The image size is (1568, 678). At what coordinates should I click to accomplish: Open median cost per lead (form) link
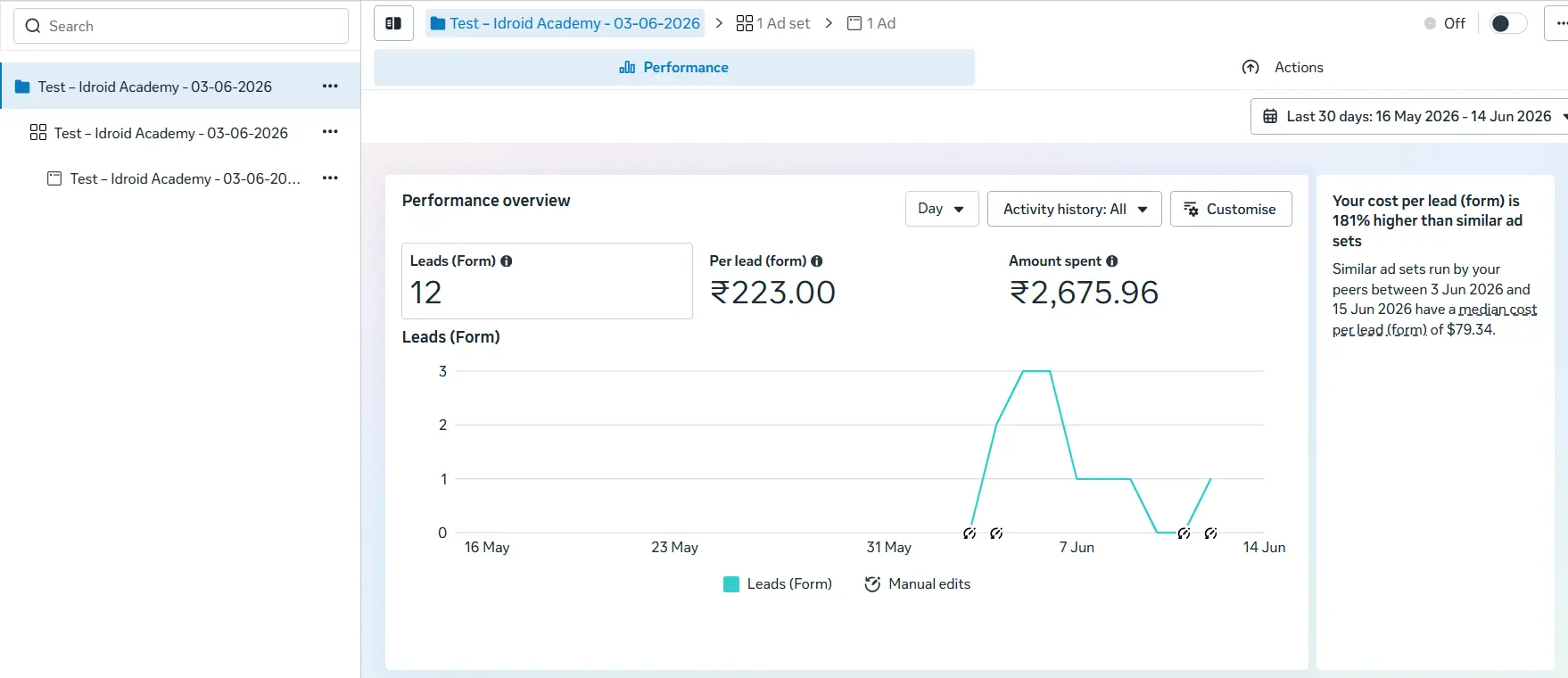(1435, 319)
